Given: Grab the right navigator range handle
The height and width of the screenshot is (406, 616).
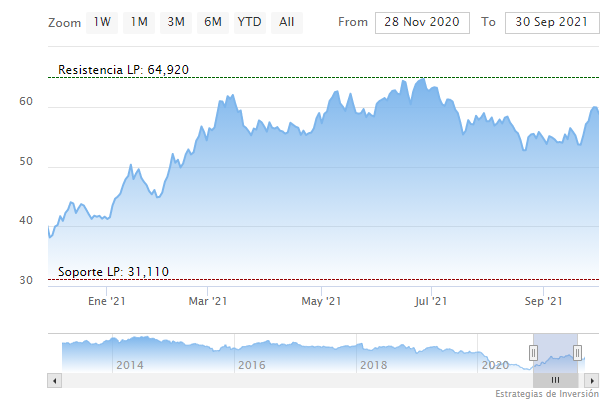Looking at the screenshot, I should pos(578,352).
